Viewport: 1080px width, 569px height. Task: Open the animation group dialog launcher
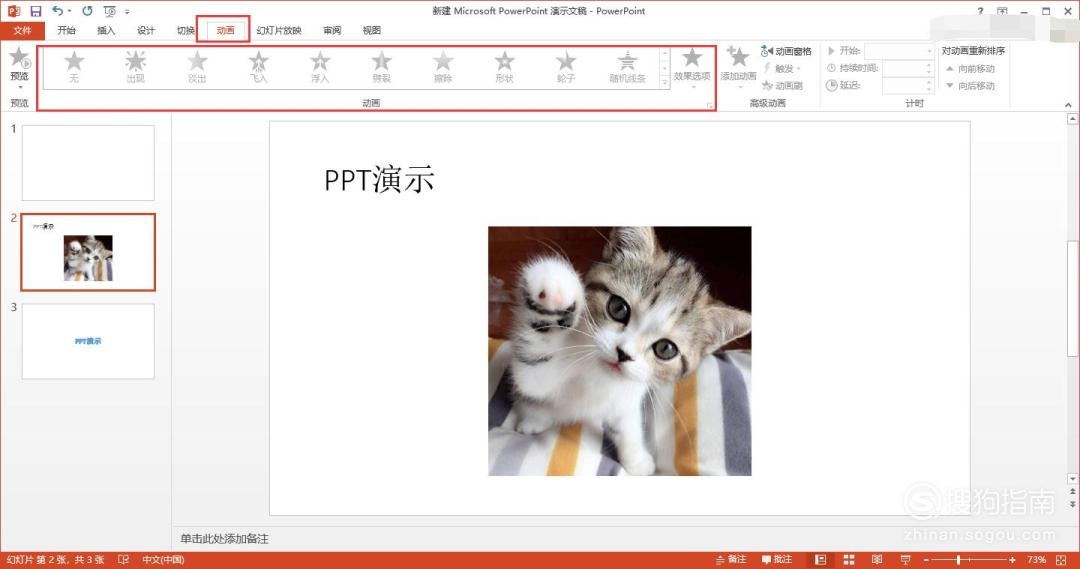point(709,105)
